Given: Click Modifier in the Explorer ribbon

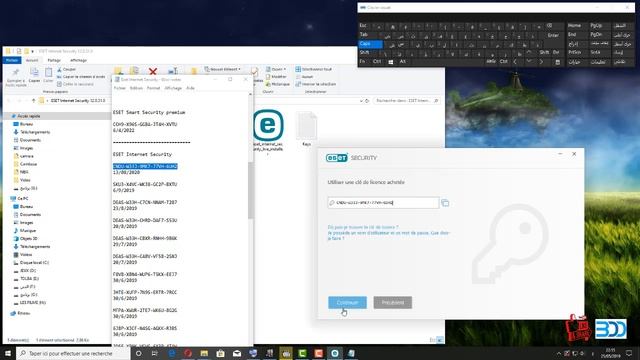Looking at the screenshot, I should coord(276,77).
